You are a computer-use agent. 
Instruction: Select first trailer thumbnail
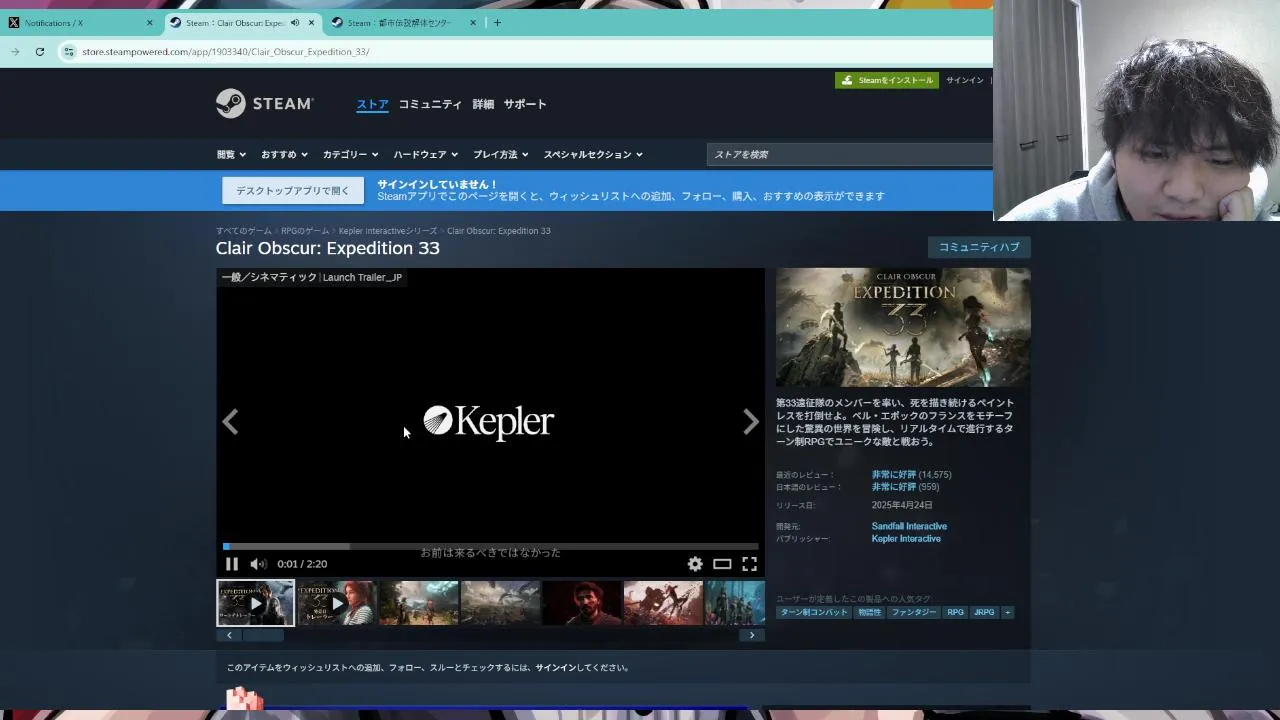(256, 603)
